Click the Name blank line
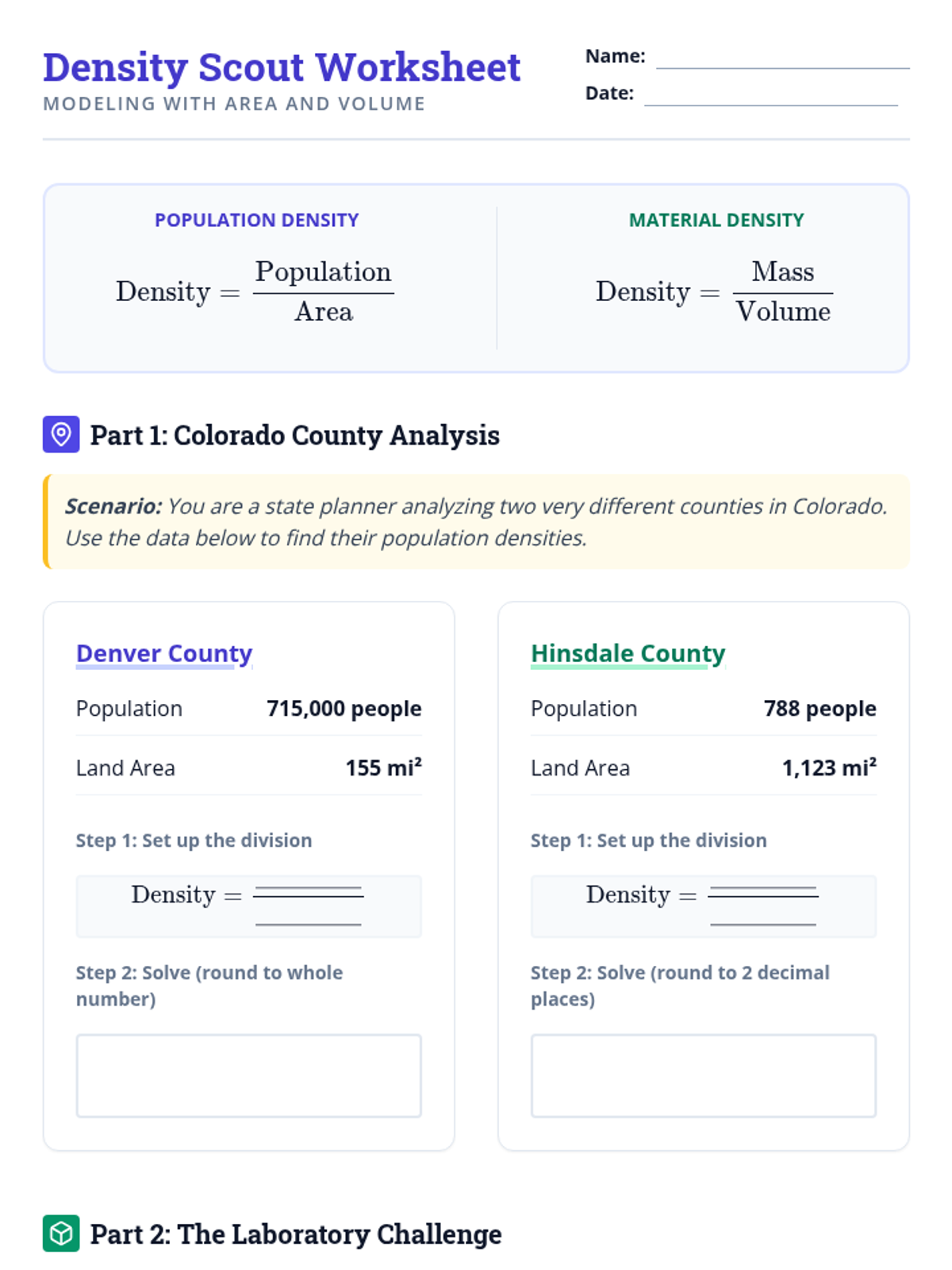 782,60
